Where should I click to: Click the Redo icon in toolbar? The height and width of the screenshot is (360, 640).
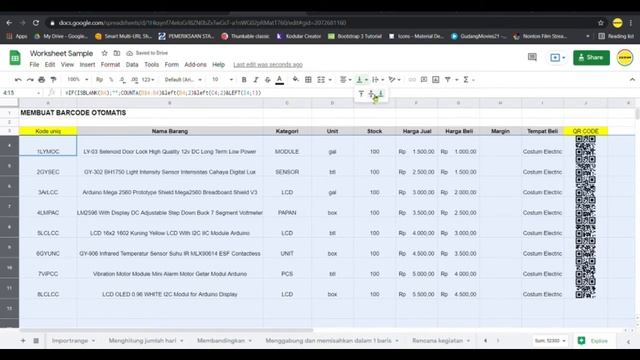click(30, 80)
